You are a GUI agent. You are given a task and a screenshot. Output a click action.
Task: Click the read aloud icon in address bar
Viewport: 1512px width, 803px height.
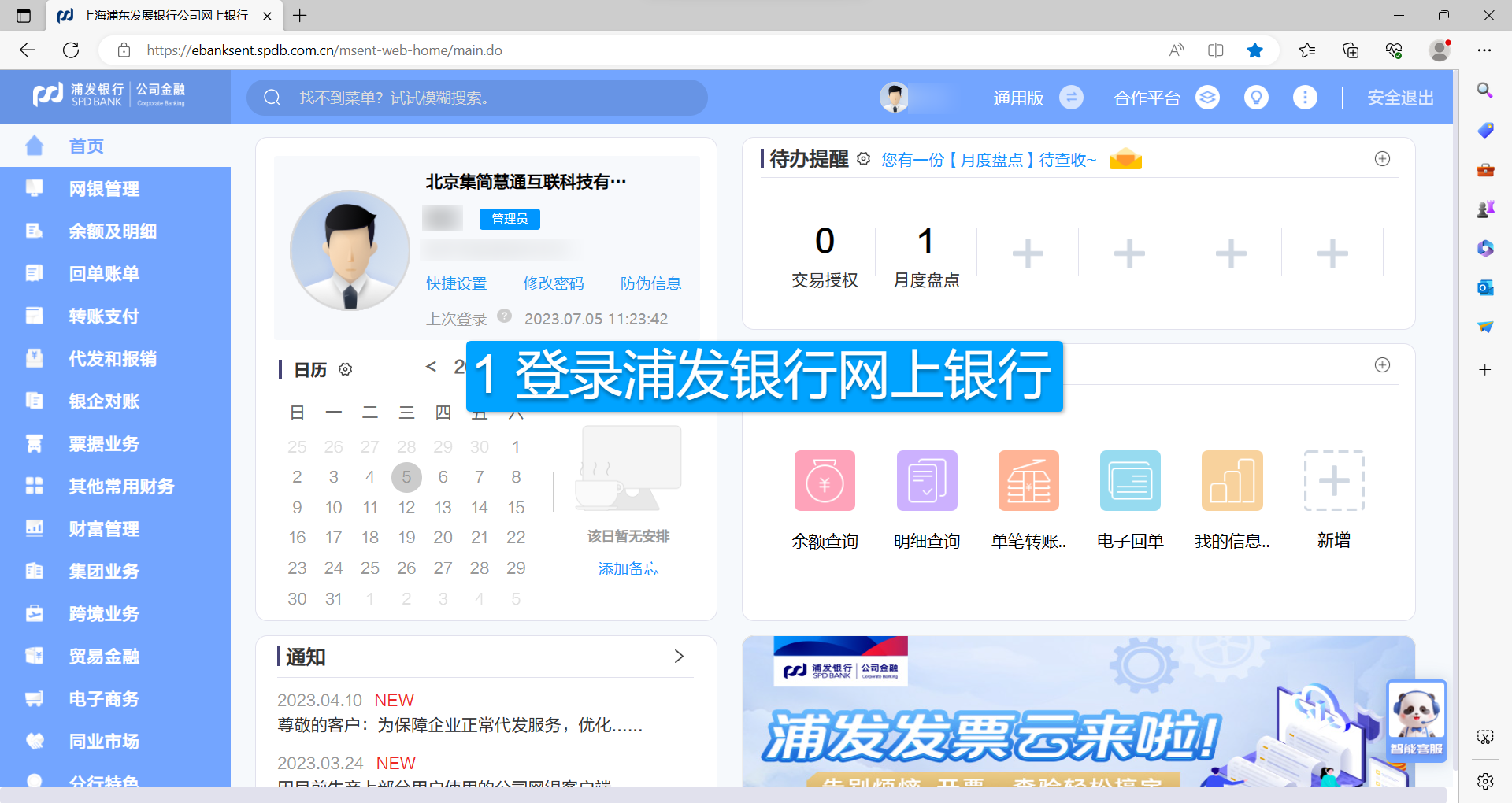coord(1177,50)
